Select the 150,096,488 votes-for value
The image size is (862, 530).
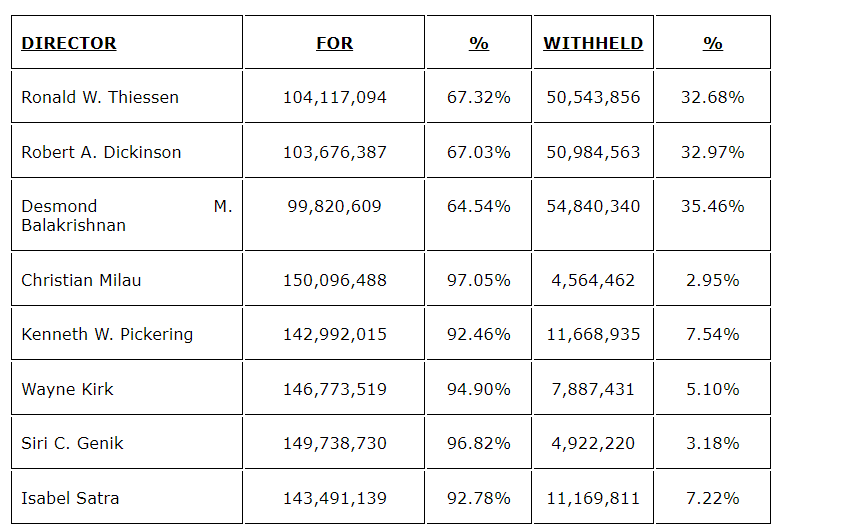[334, 280]
